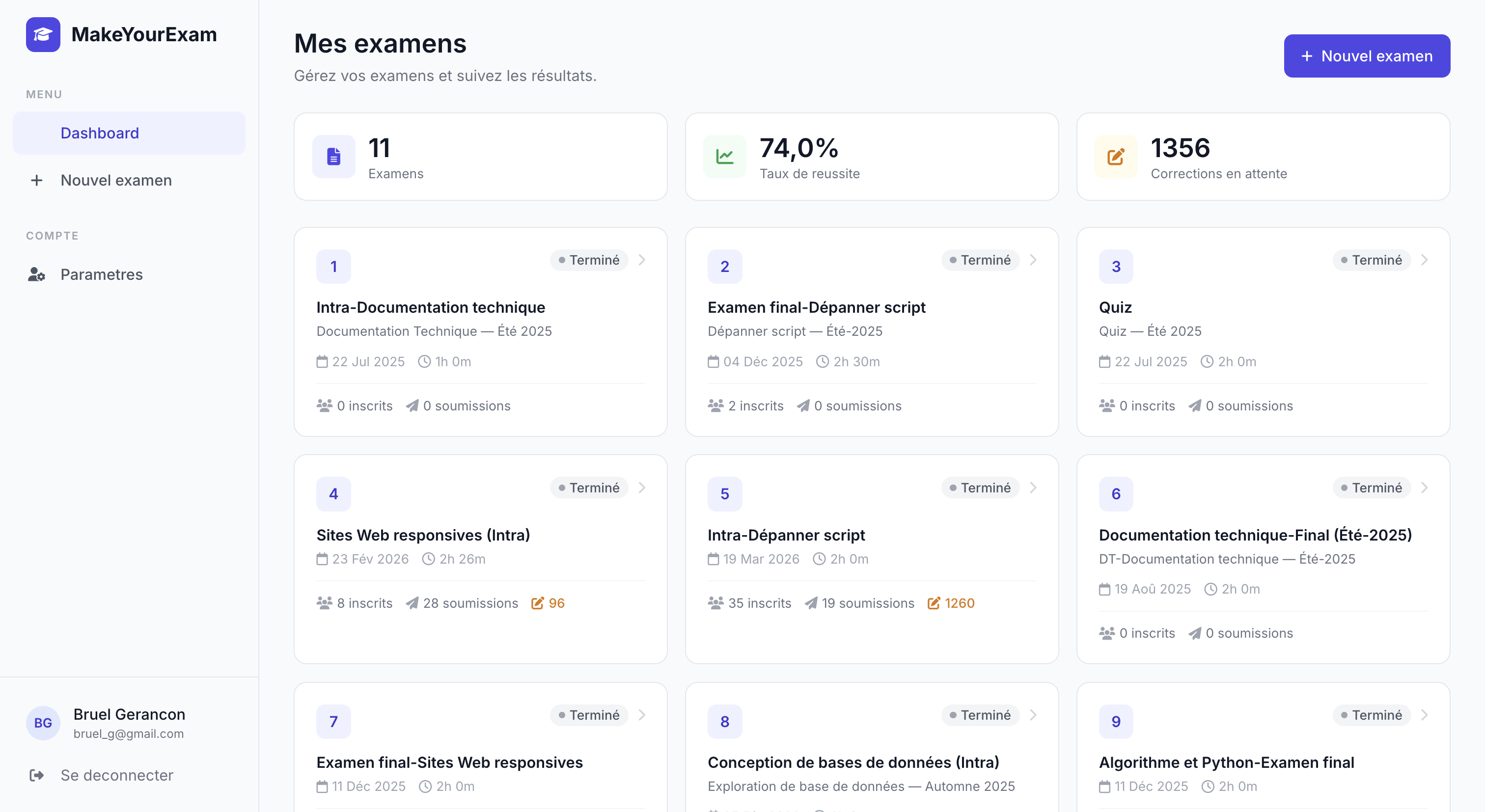Click the paper plane icon beside 28 soumissions
The image size is (1485, 812).
pos(412,603)
